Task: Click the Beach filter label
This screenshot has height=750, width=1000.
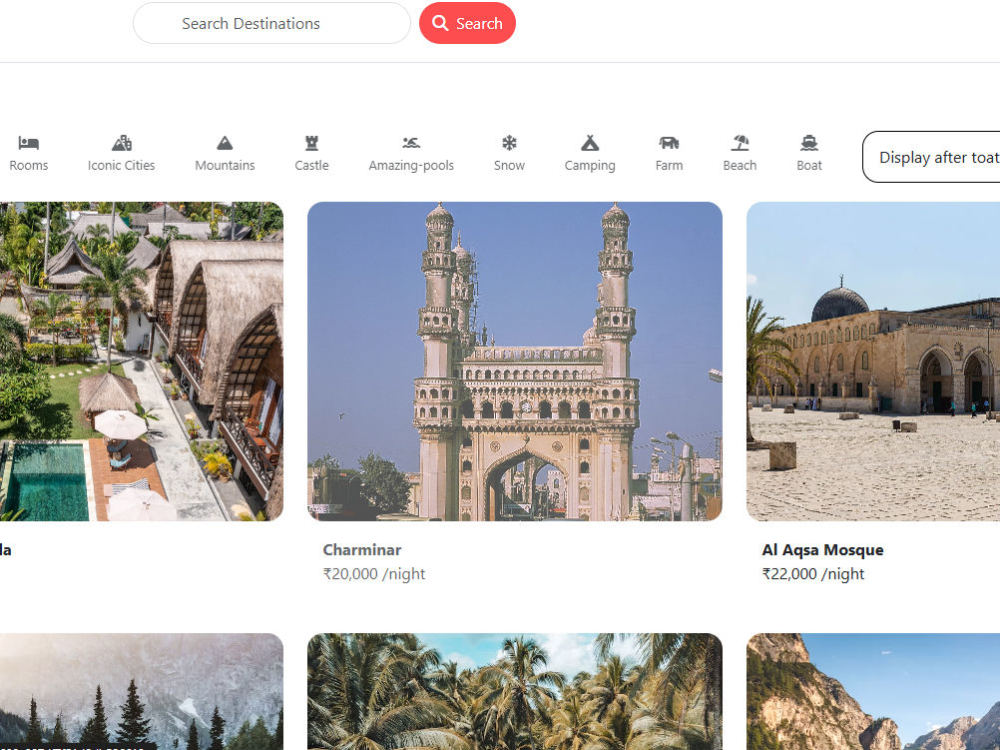Action: 740,165
